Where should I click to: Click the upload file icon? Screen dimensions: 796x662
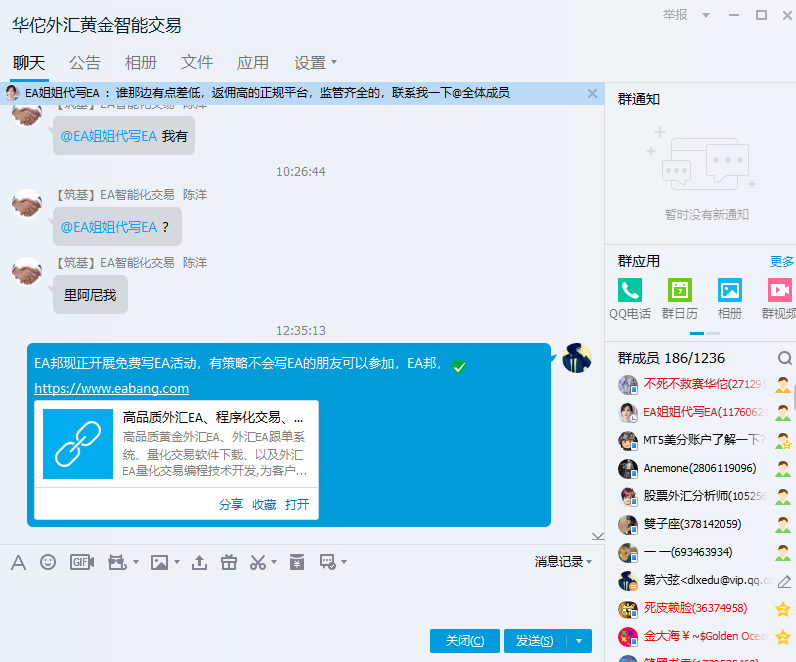tap(199, 562)
